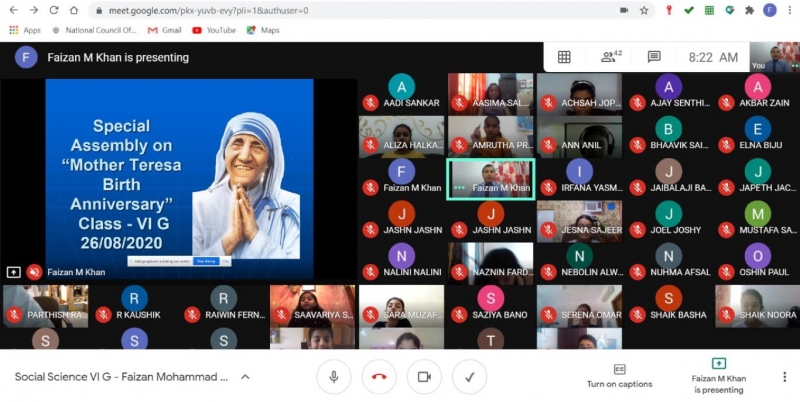Expand the Social Science VI G meeting details
Image resolution: width=800 pixels, height=402 pixels.
[x=245, y=377]
